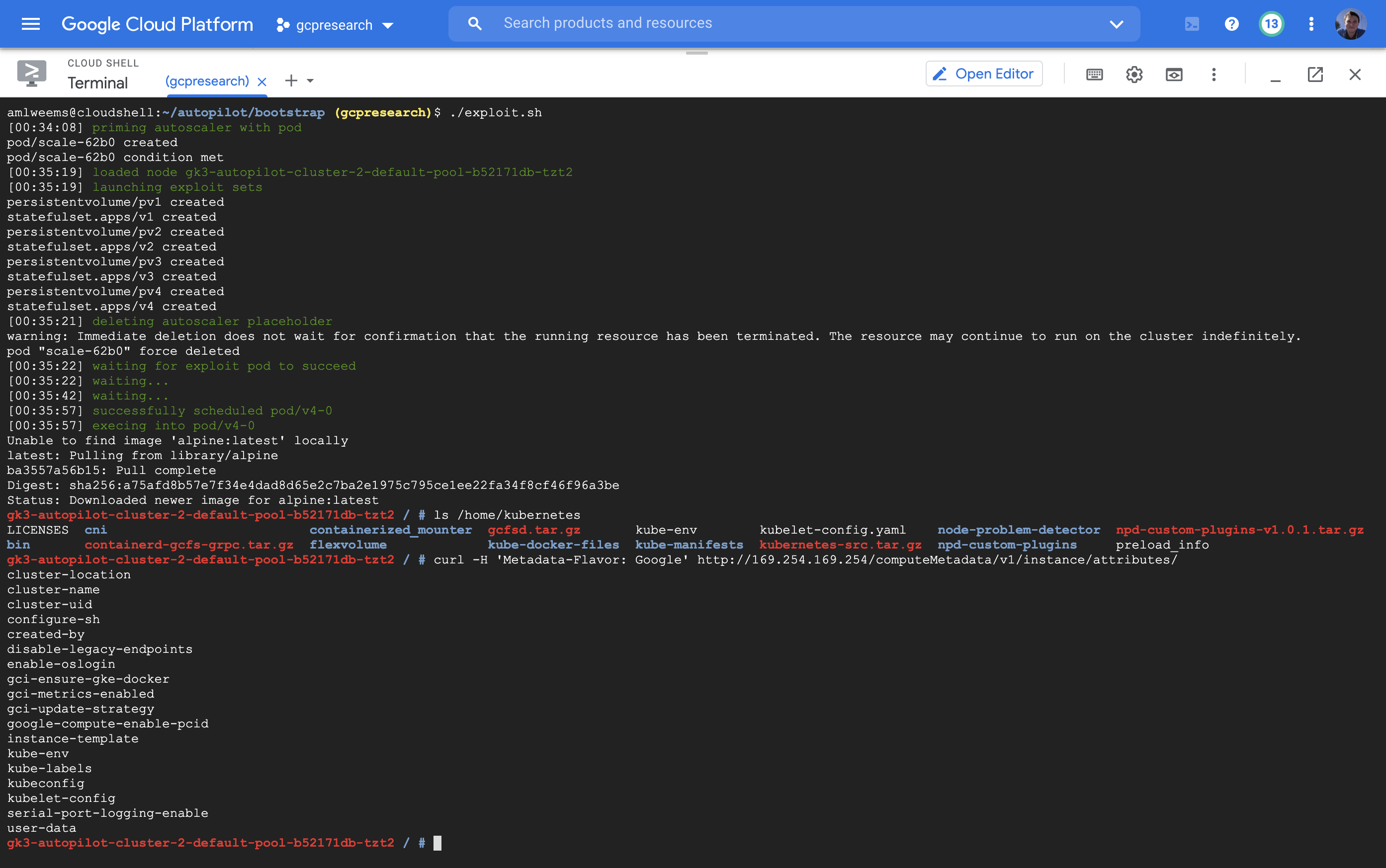Click the 'disable-legacy-endpoints' attribute

click(x=99, y=650)
